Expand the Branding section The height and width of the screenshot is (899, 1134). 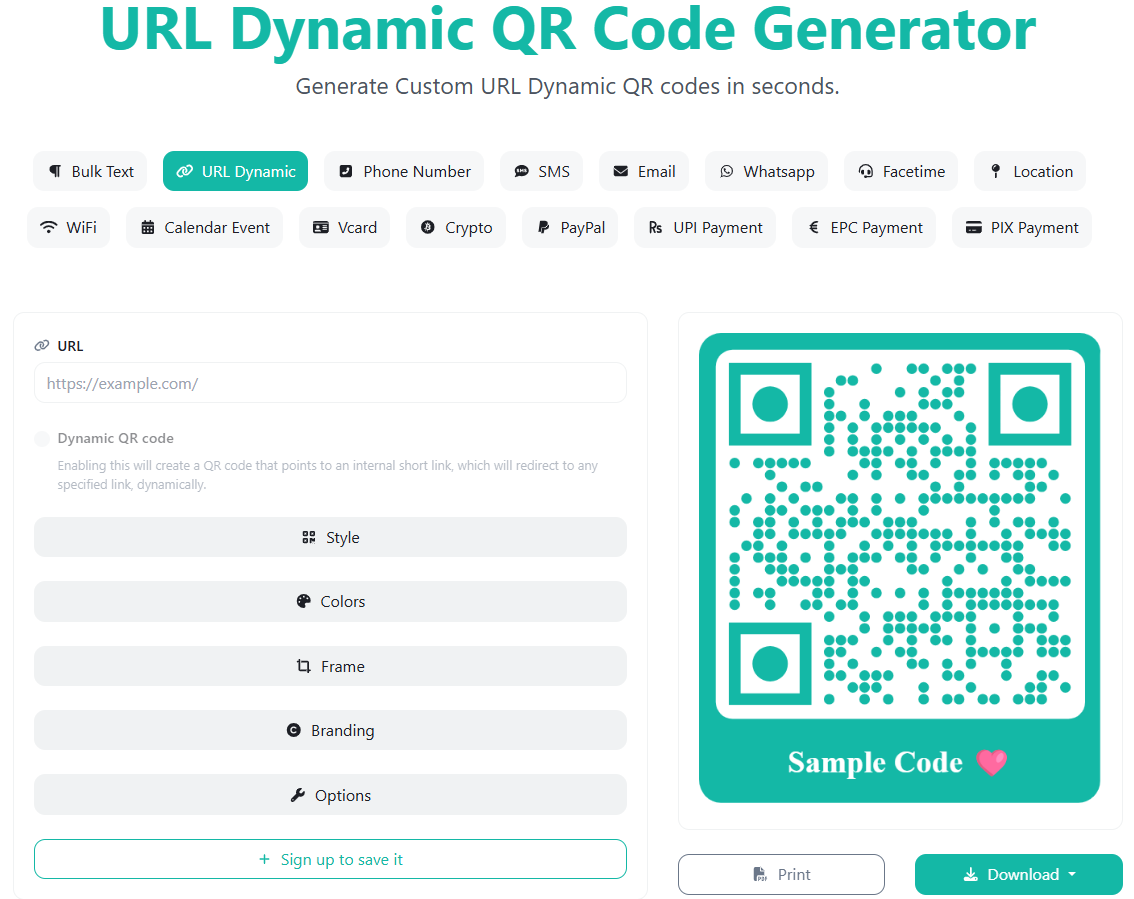coord(330,731)
